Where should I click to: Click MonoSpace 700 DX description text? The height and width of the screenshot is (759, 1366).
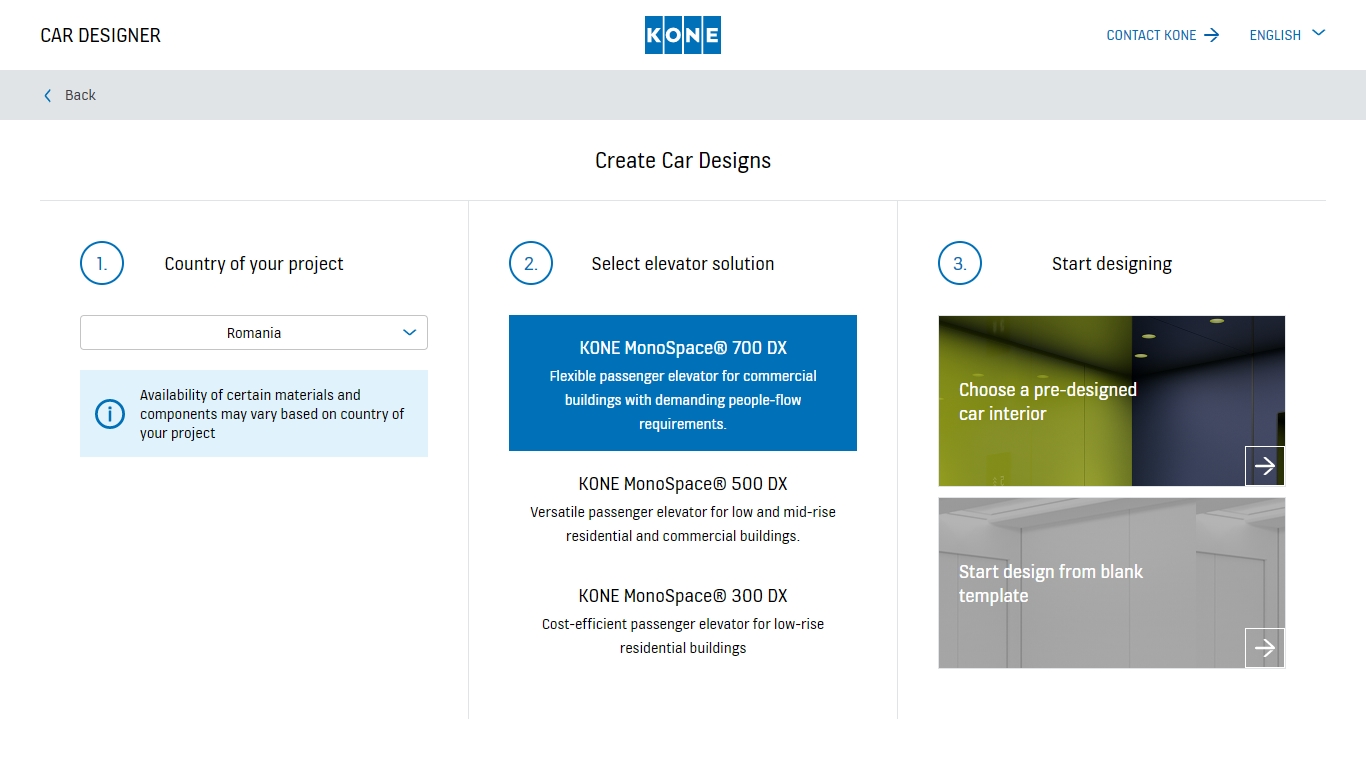tap(683, 400)
